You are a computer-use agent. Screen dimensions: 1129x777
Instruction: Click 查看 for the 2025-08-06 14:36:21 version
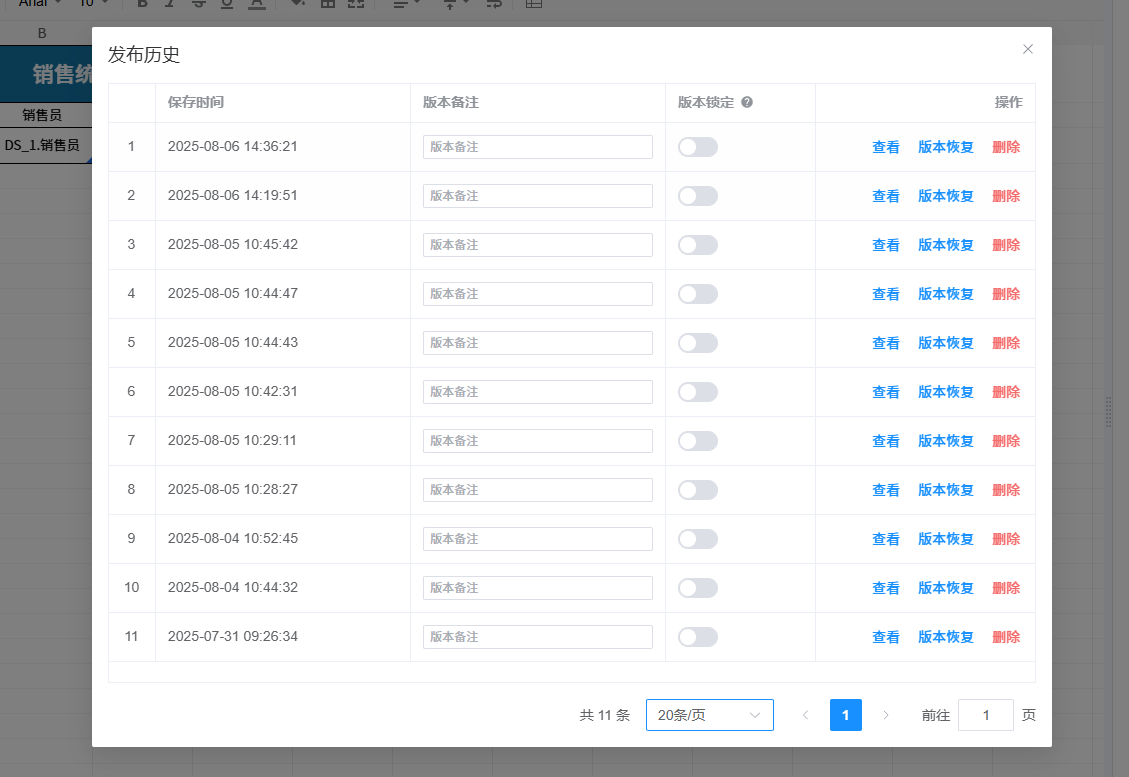click(886, 147)
